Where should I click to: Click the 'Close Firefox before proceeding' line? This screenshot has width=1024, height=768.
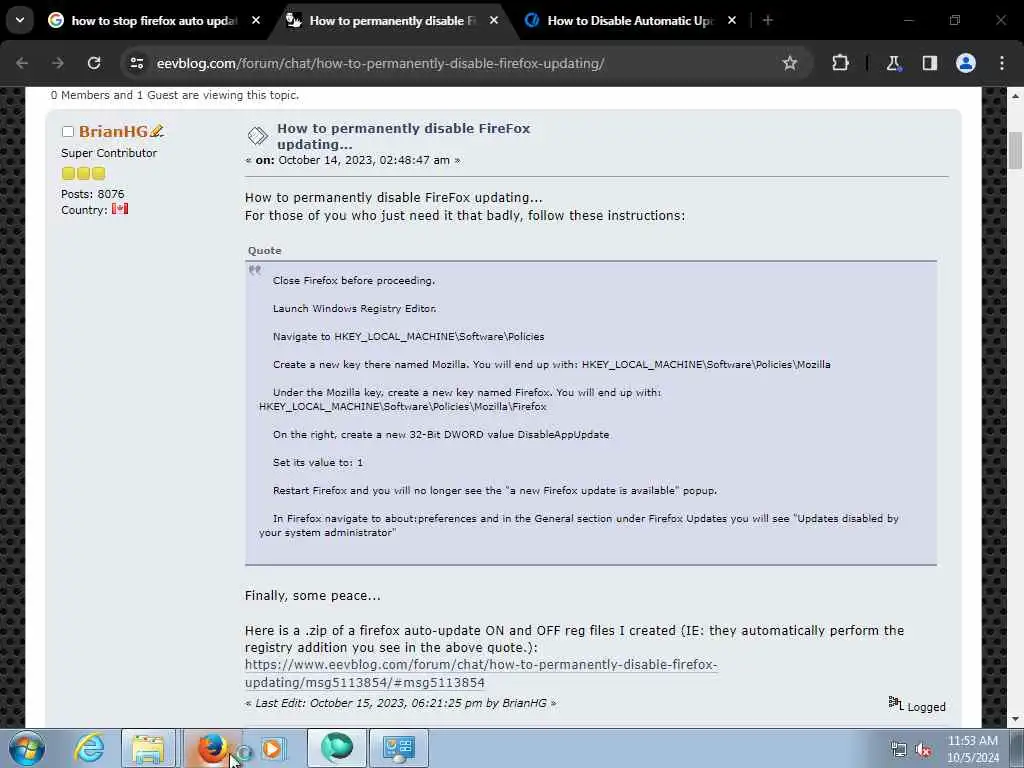pos(354,280)
